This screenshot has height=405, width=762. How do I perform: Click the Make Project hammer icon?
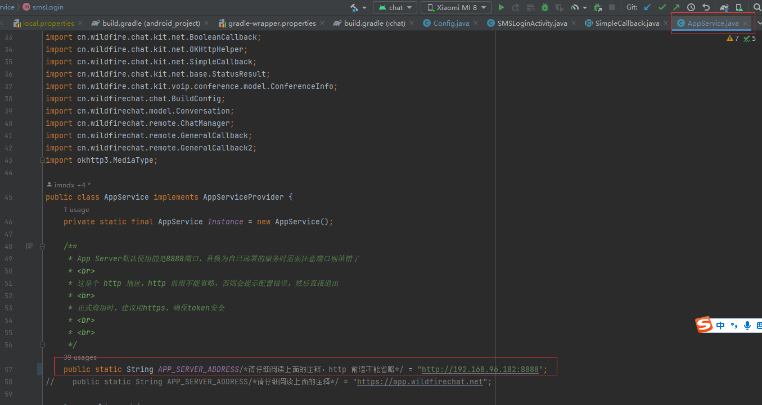(354, 7)
